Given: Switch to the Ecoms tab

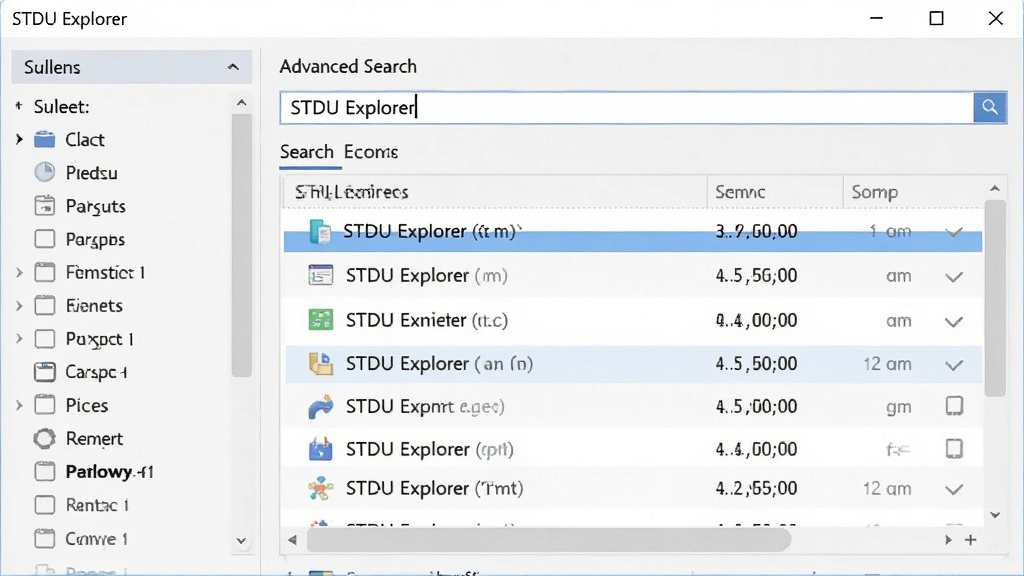Looking at the screenshot, I should [x=371, y=152].
